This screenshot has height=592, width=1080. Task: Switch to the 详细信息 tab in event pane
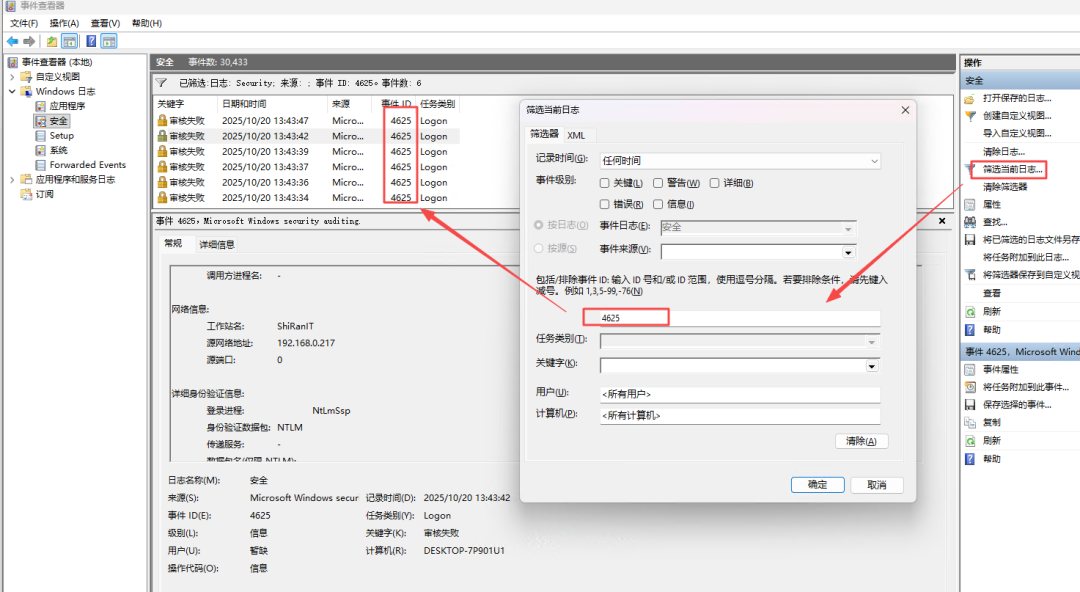[217, 245]
